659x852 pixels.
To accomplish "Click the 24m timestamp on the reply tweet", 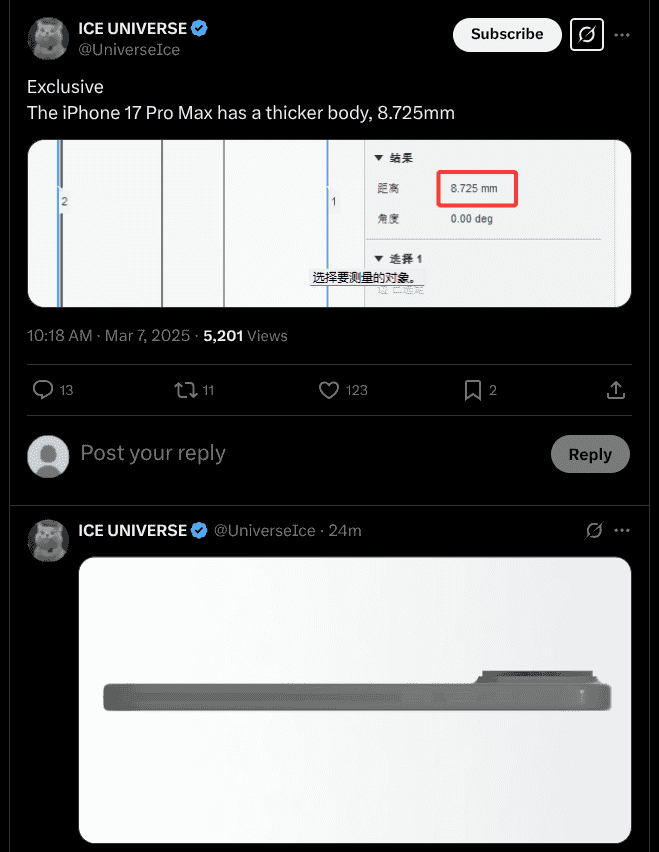I will point(345,530).
